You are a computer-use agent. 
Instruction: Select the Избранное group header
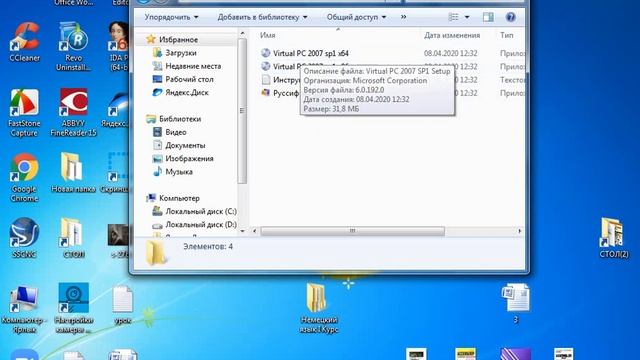[x=178, y=40]
